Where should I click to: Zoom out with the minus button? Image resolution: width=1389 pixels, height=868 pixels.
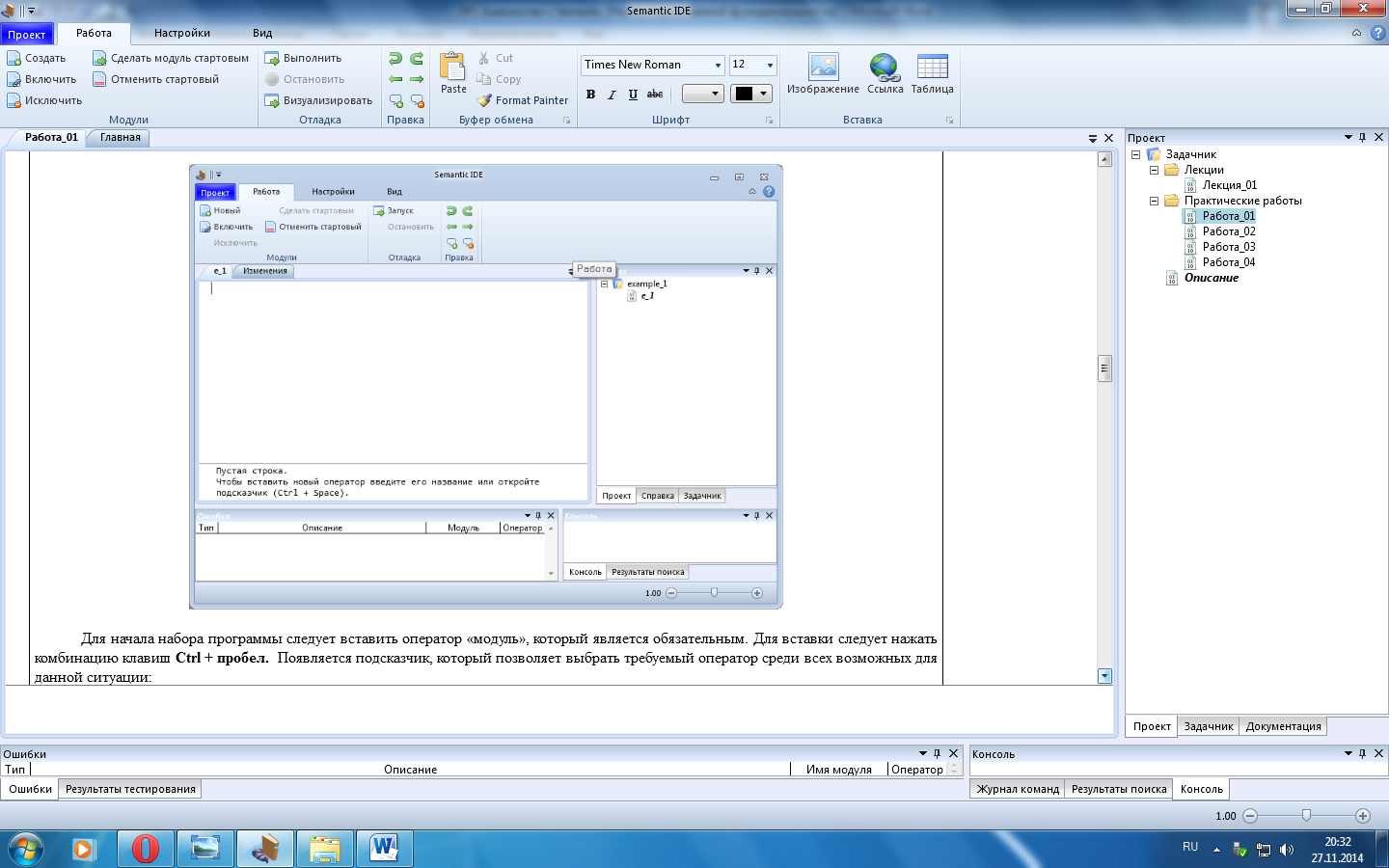(x=1250, y=816)
